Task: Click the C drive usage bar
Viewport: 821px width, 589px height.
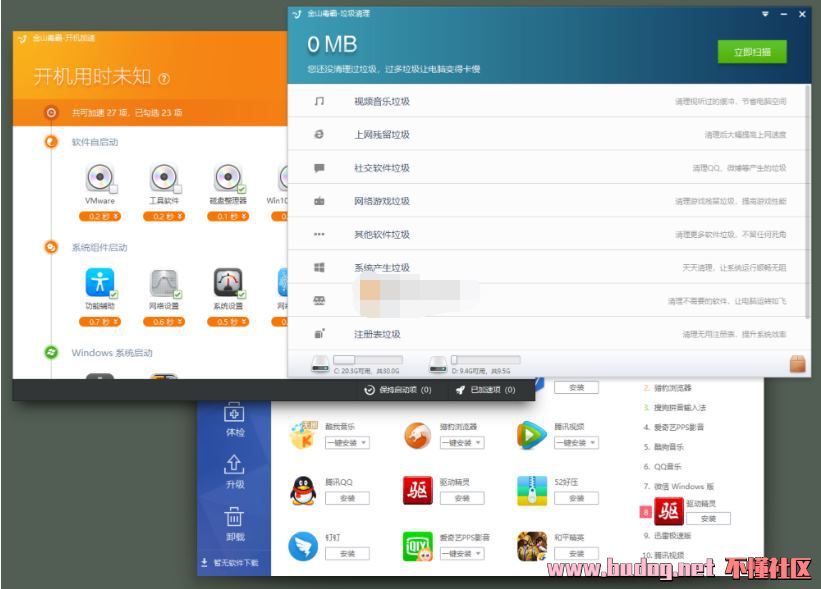Action: 368,360
